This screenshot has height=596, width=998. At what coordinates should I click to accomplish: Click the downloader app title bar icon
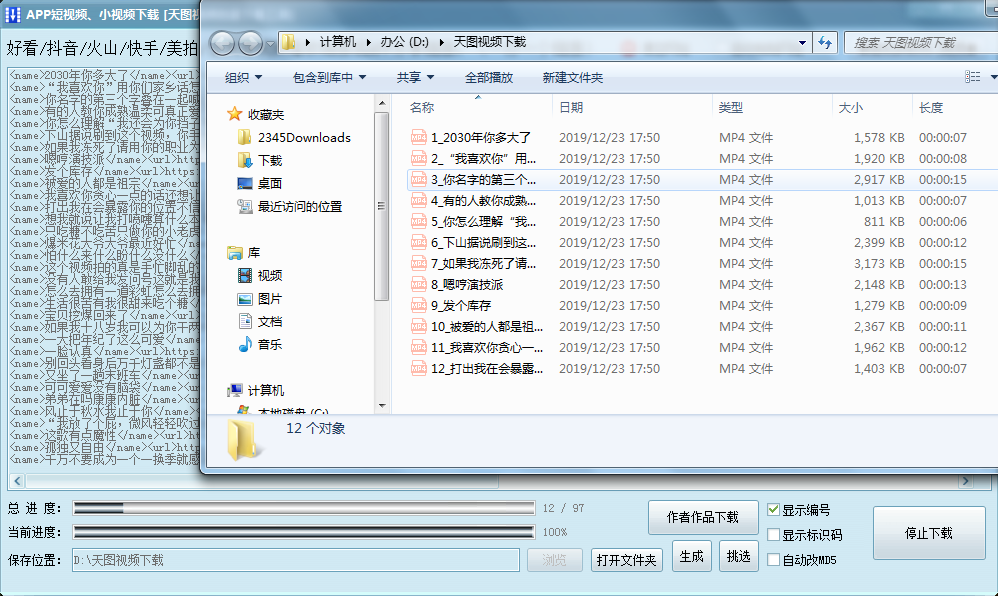[12, 14]
